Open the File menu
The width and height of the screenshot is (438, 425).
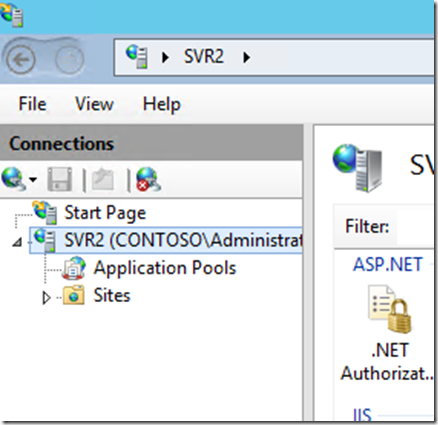(32, 104)
